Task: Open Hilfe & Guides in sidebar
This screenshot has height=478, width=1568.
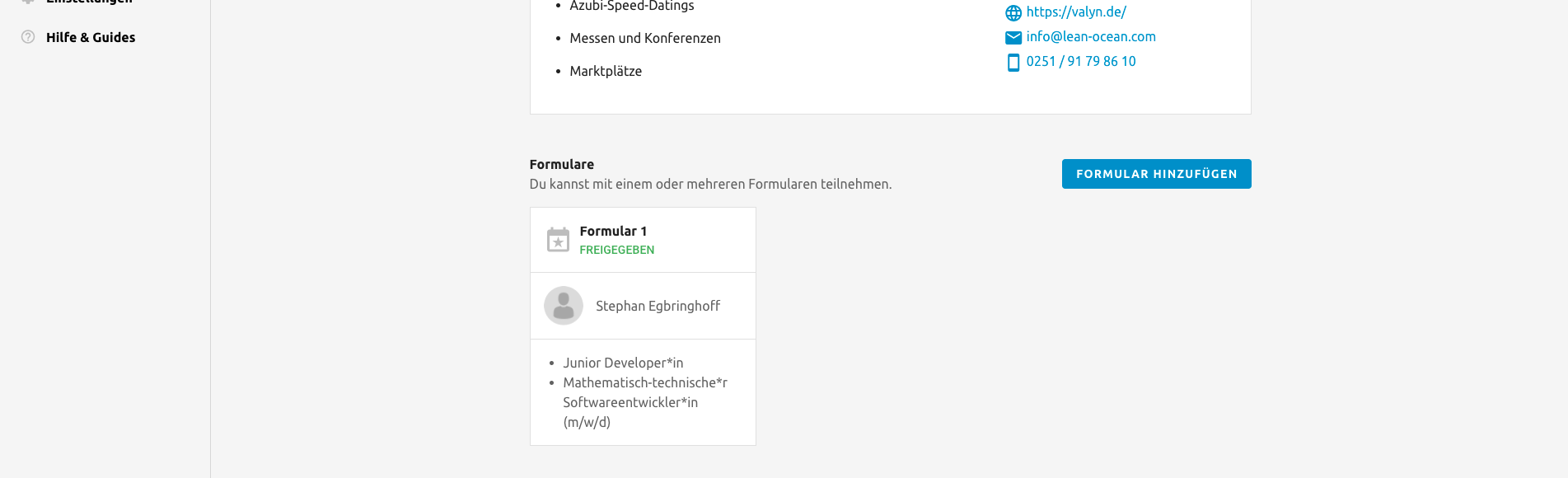Action: coord(91,37)
